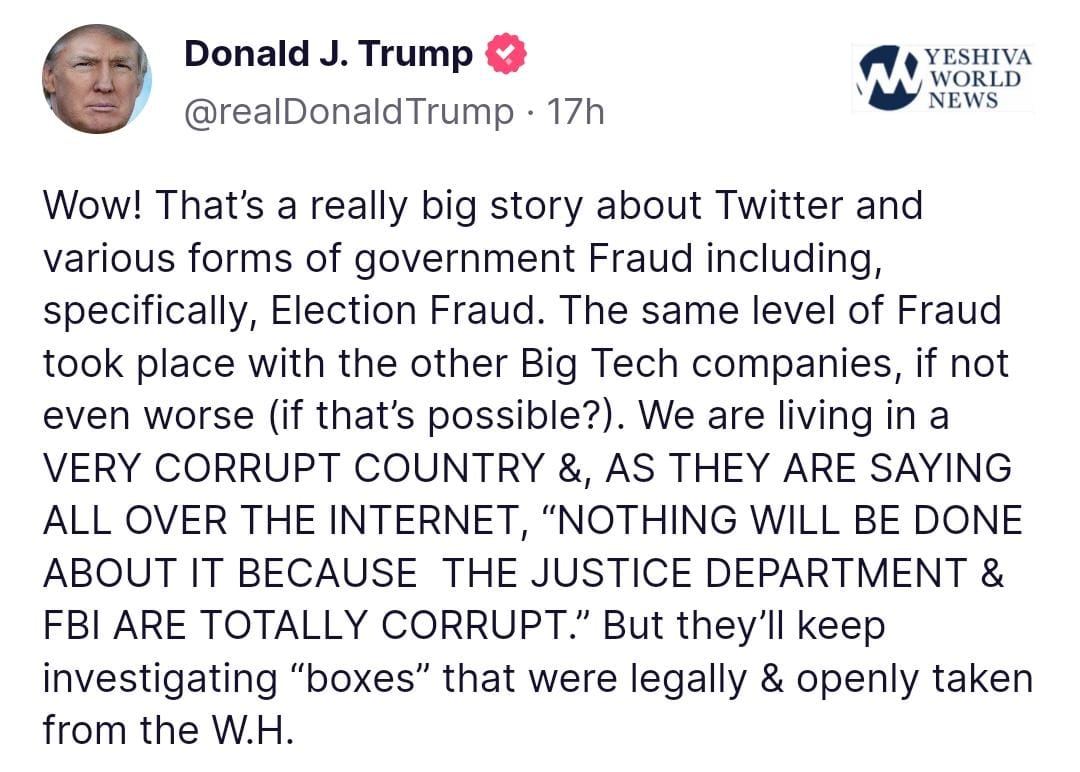Click the word "FBI" in the post
Viewport: 1080px width, 772px height.
[x=72, y=626]
